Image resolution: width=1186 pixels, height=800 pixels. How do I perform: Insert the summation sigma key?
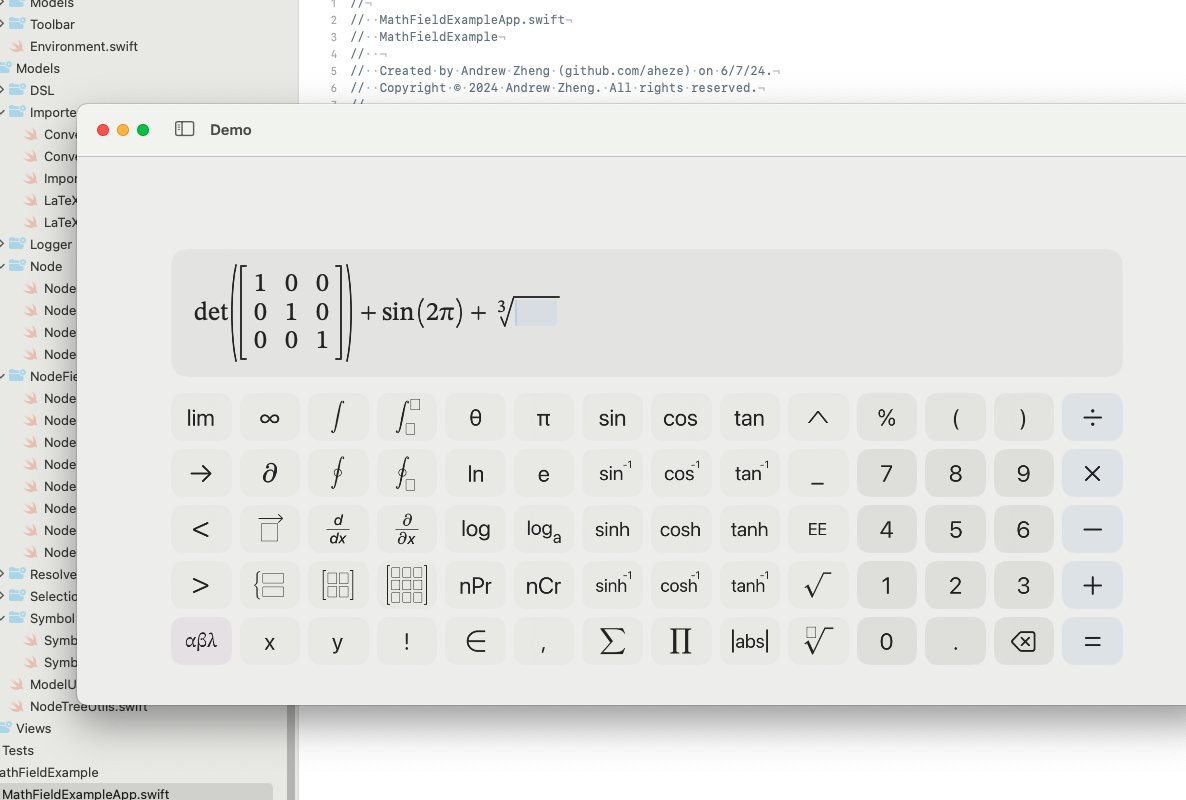[612, 641]
